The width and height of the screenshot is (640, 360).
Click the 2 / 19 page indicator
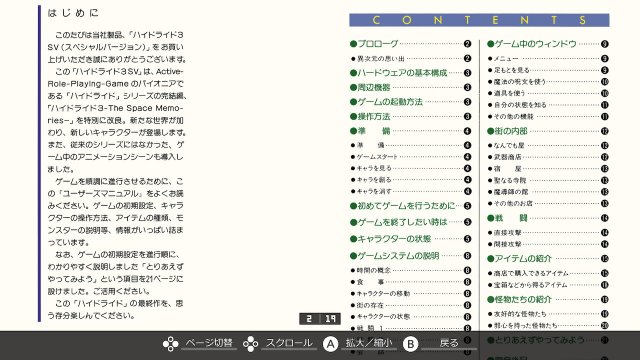[320, 319]
